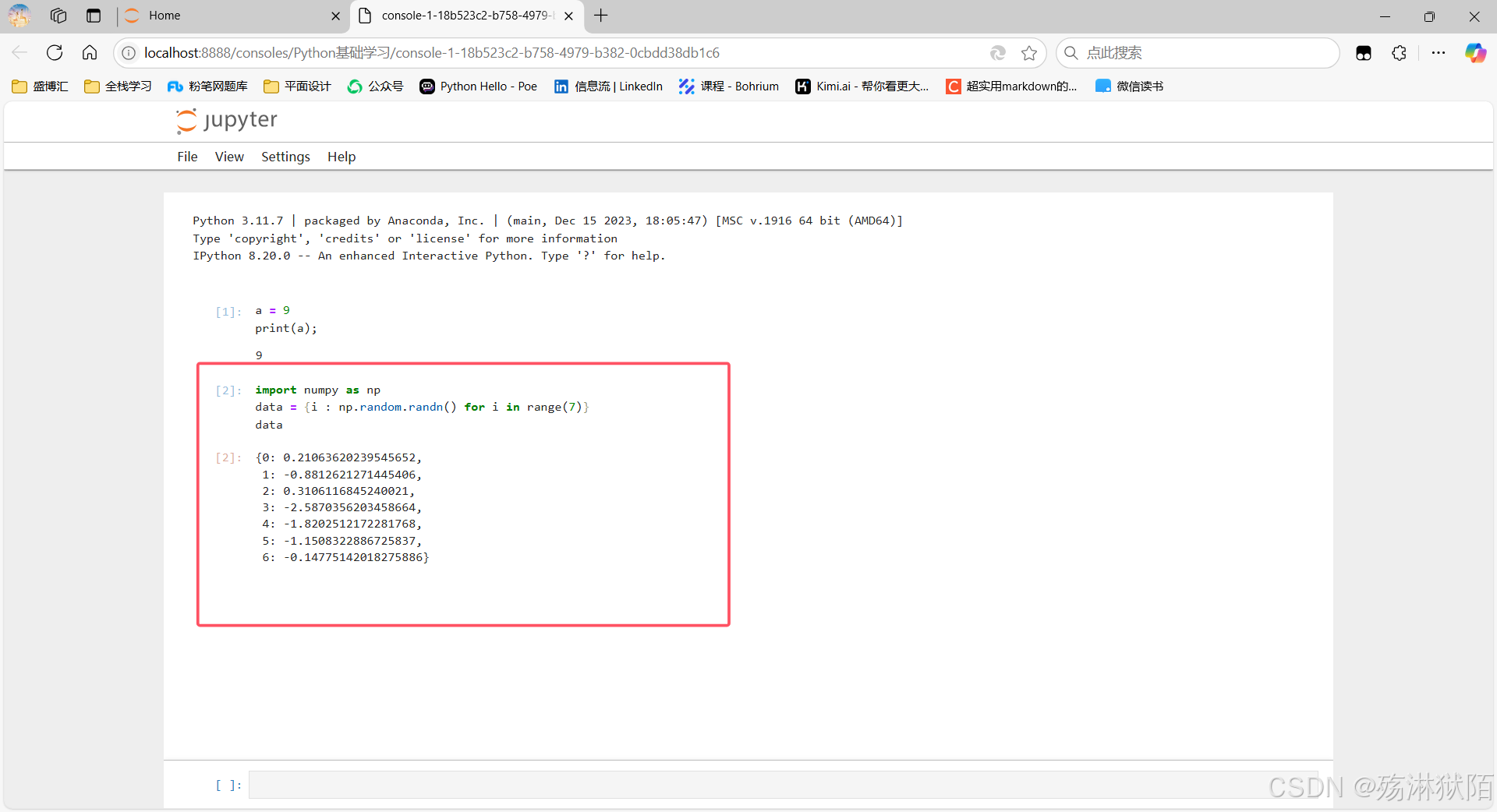Open the black sidebar extension icon
The width and height of the screenshot is (1497, 812).
(1364, 53)
